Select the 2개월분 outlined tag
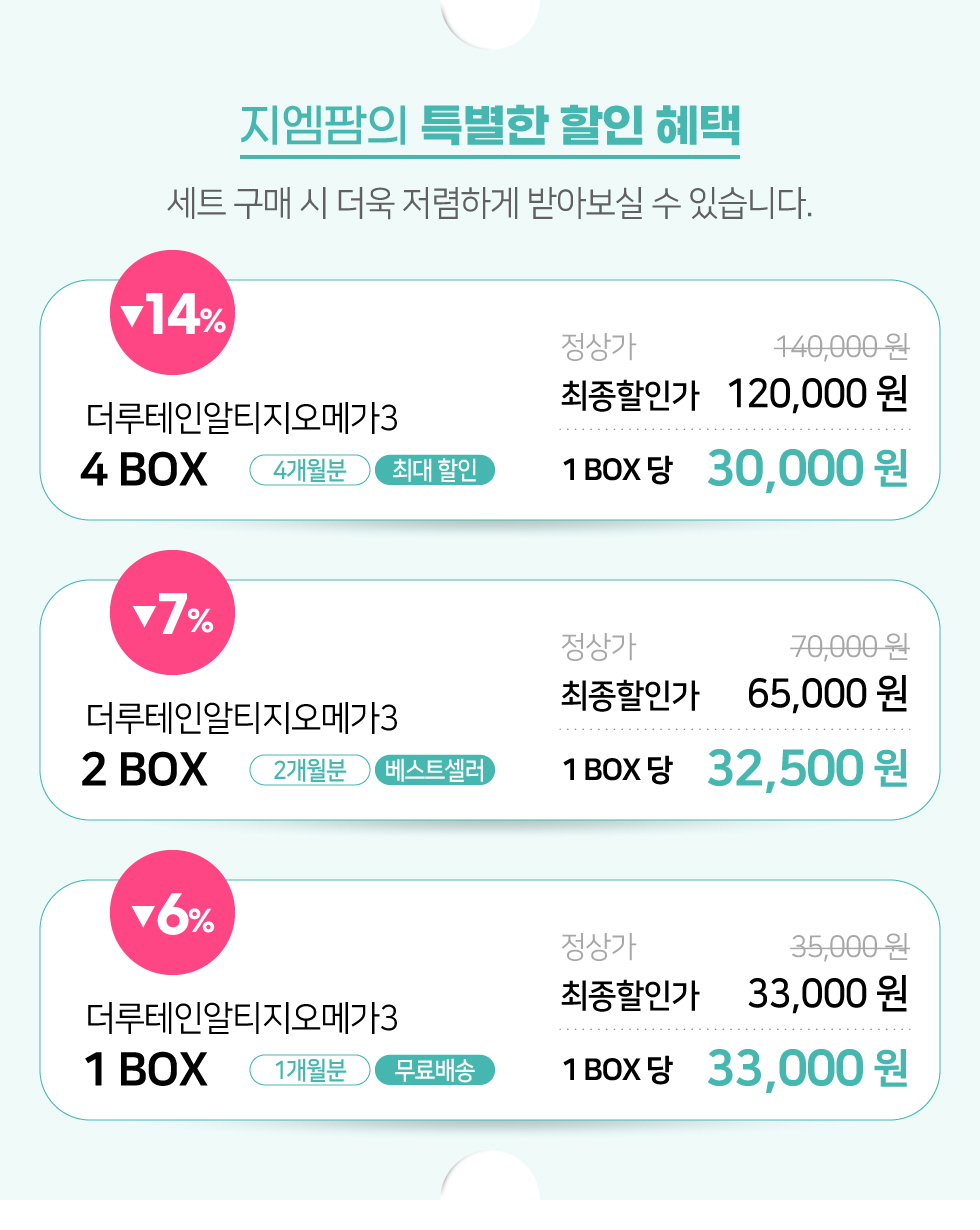Viewport: 980px width, 1230px height. click(x=310, y=770)
